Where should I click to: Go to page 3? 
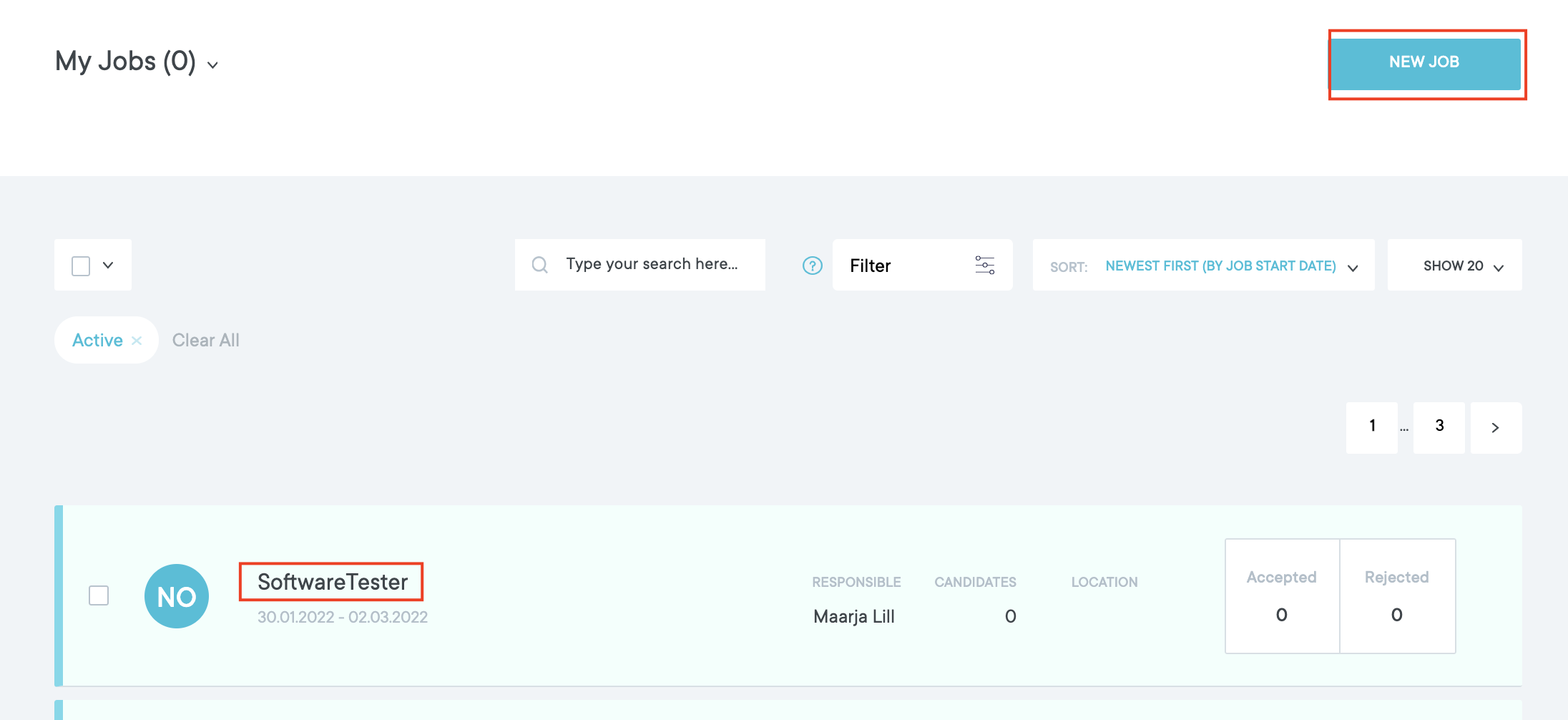click(x=1439, y=427)
